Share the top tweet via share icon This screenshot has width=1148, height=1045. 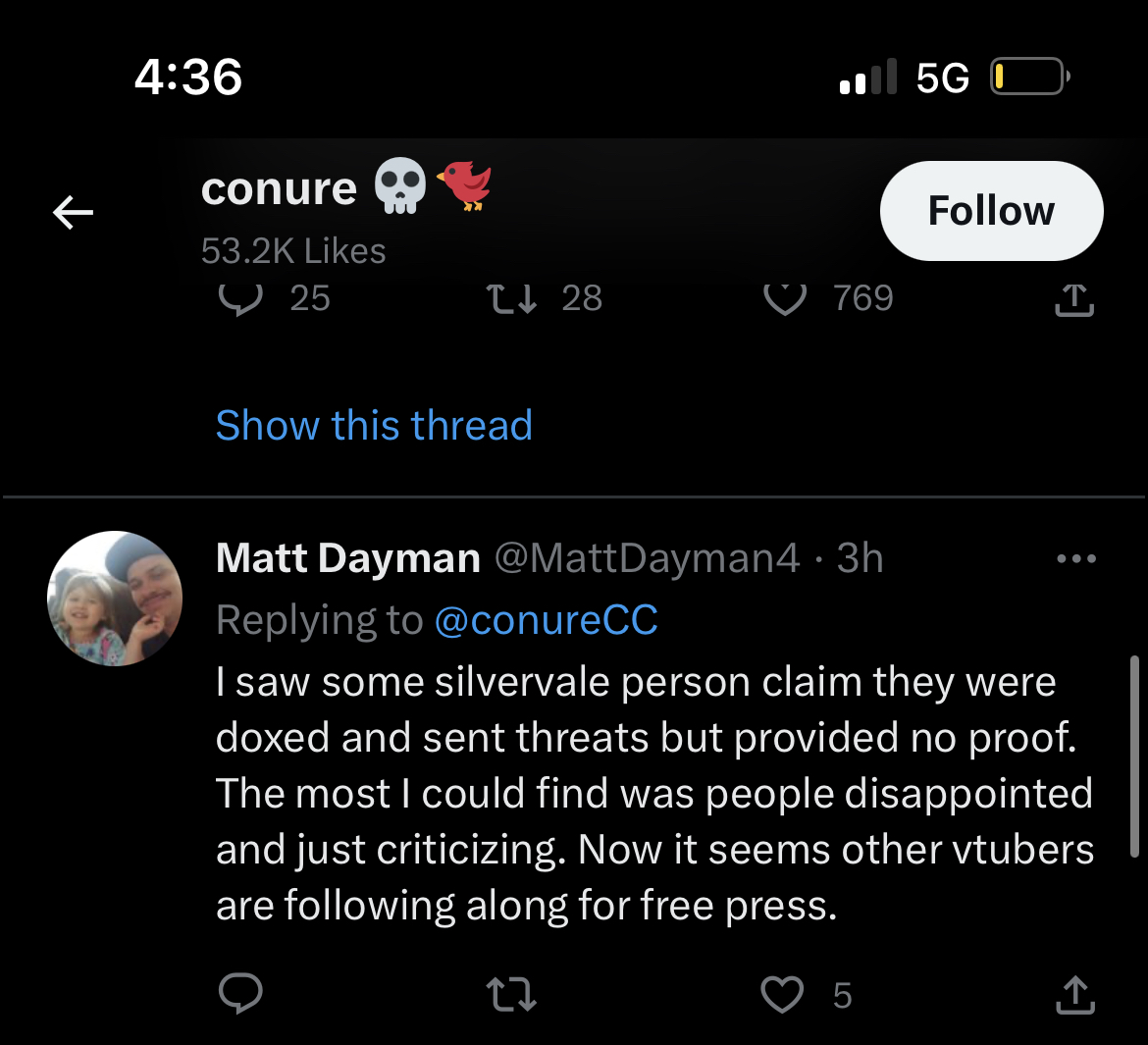pos(1074,298)
